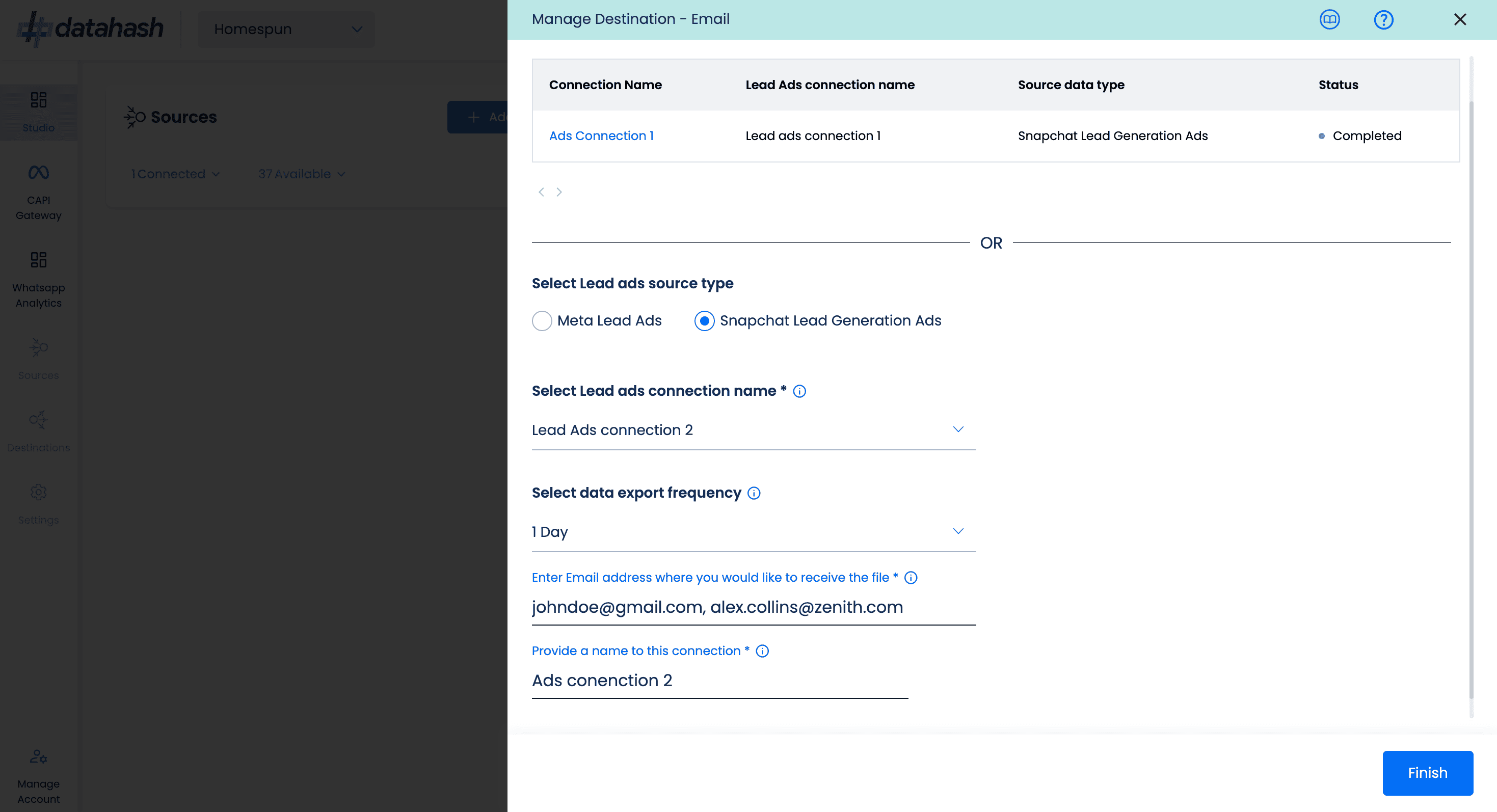Open Settings in the sidebar
The image size is (1497, 812).
[x=38, y=505]
